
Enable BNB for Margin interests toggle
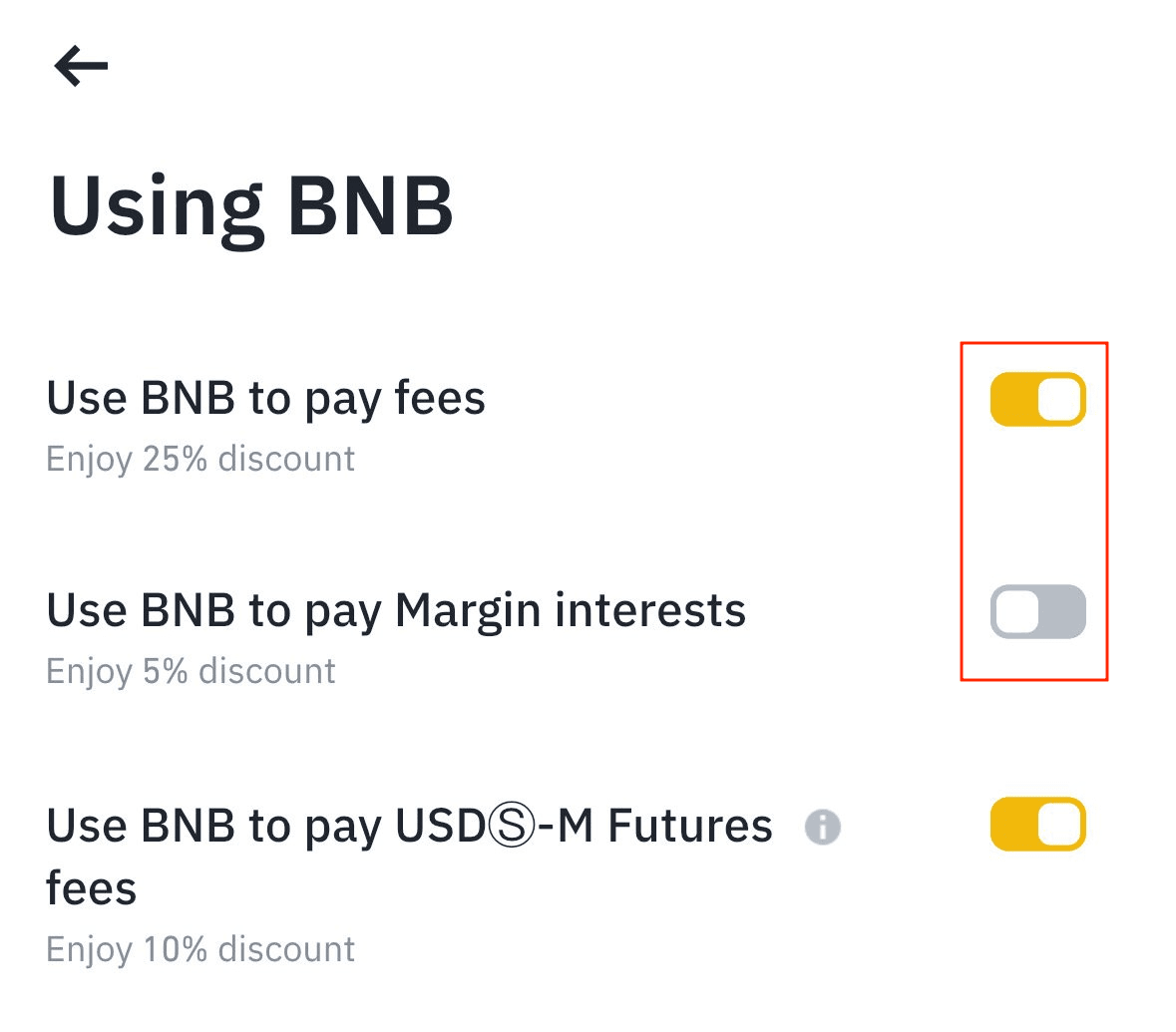pyautogui.click(x=1037, y=611)
